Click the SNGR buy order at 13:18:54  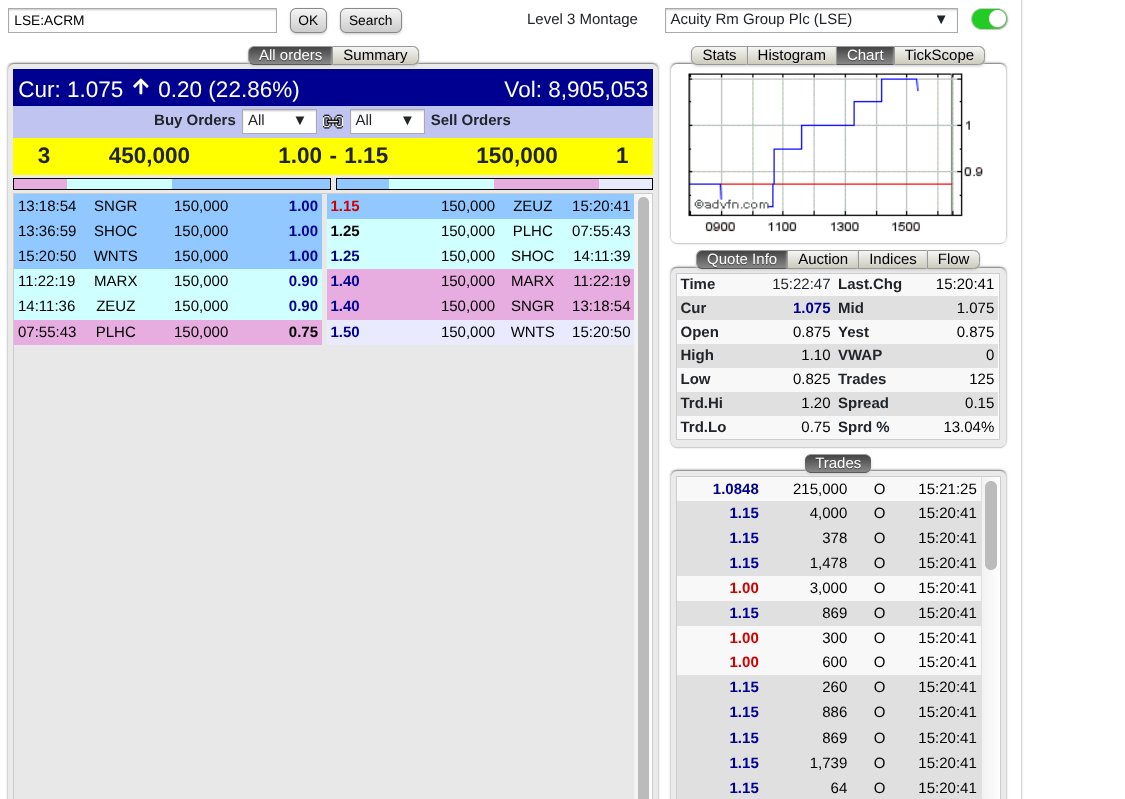click(167, 207)
